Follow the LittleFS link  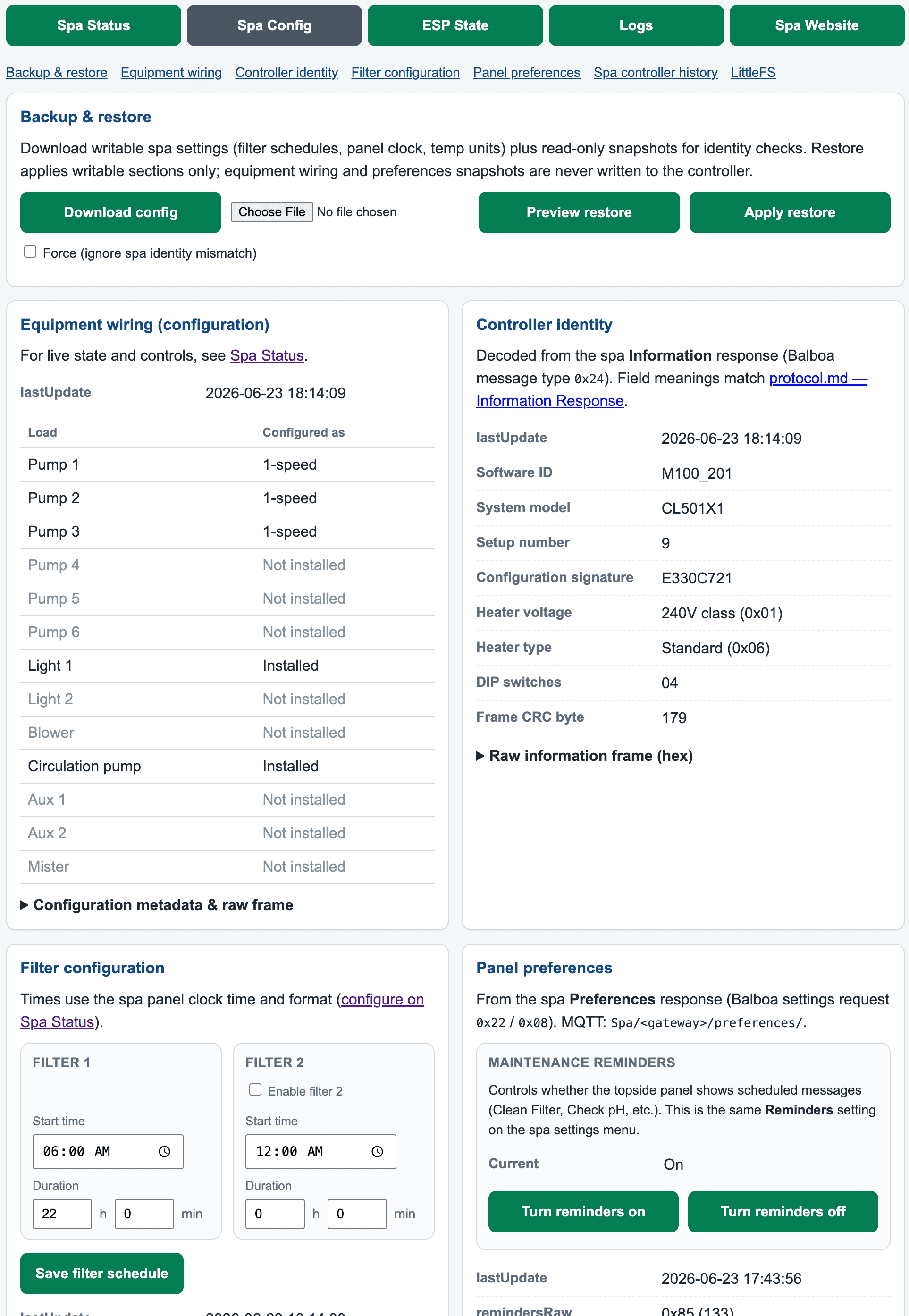tap(753, 72)
